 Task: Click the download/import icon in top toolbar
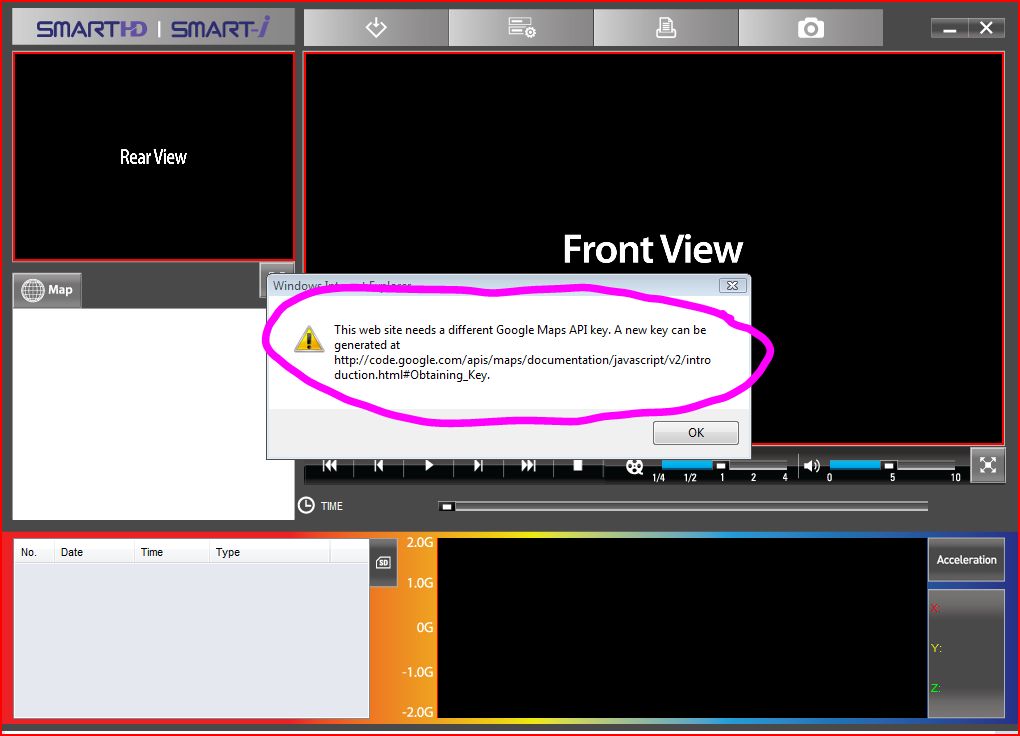tap(376, 28)
